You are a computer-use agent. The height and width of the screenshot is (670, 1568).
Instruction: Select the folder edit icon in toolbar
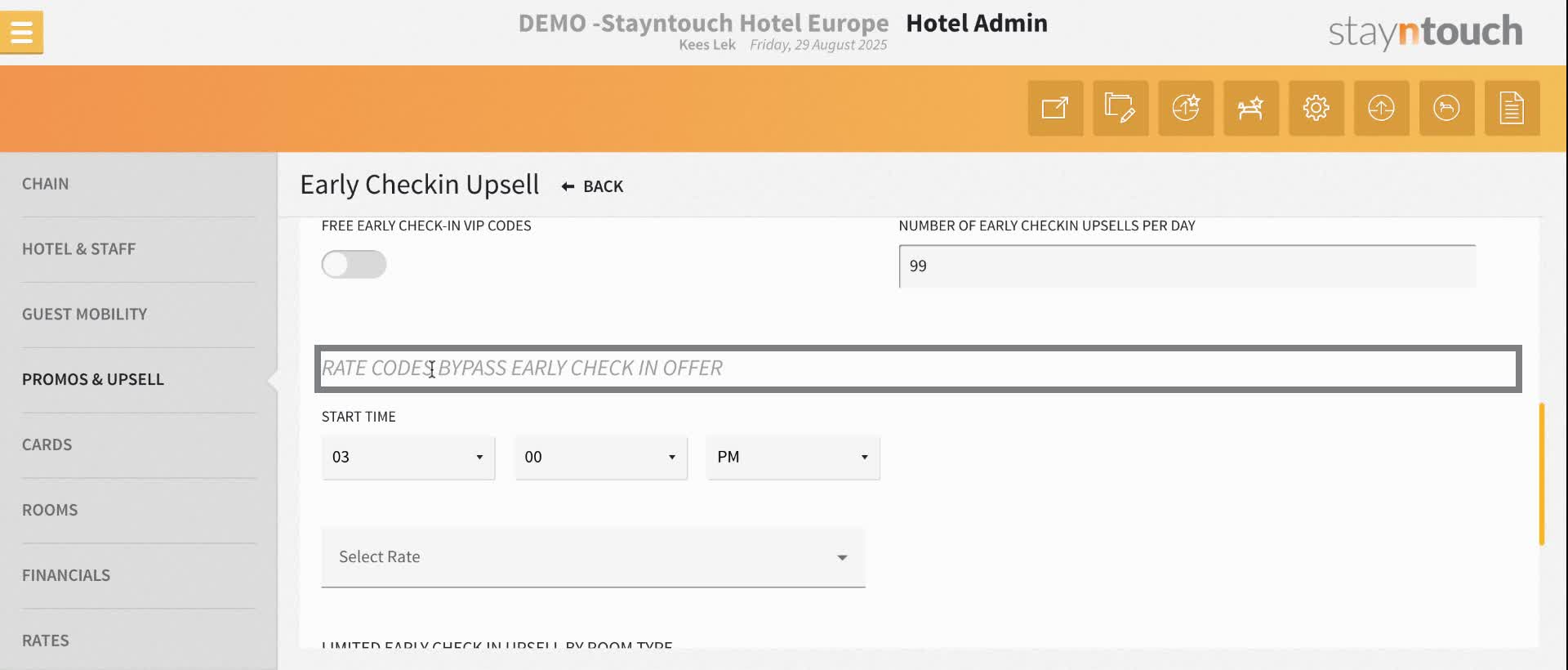pos(1120,108)
